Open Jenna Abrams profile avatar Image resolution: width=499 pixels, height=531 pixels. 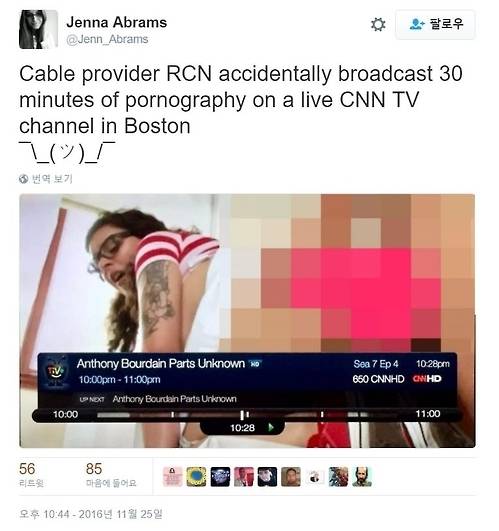(38, 29)
